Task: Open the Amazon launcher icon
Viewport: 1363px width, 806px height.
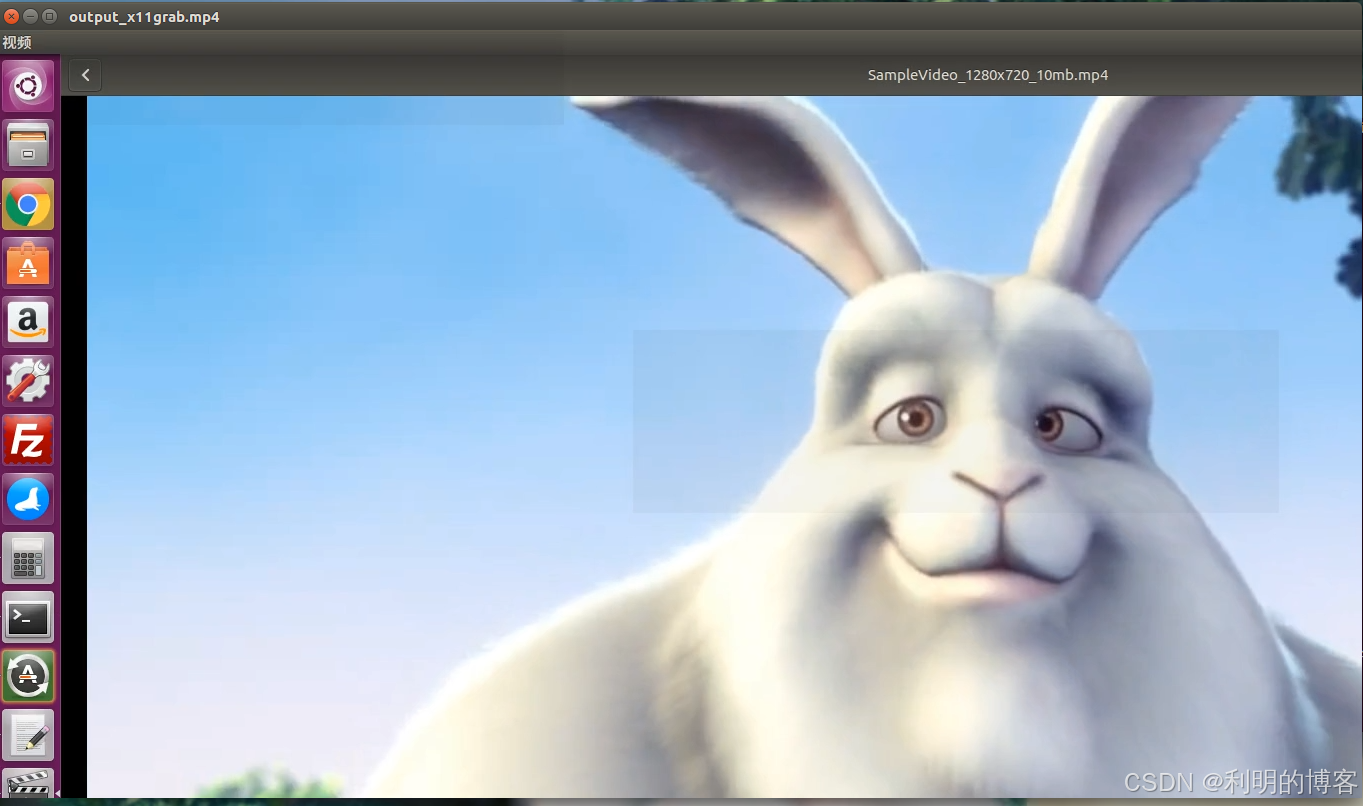Action: pyautogui.click(x=28, y=323)
